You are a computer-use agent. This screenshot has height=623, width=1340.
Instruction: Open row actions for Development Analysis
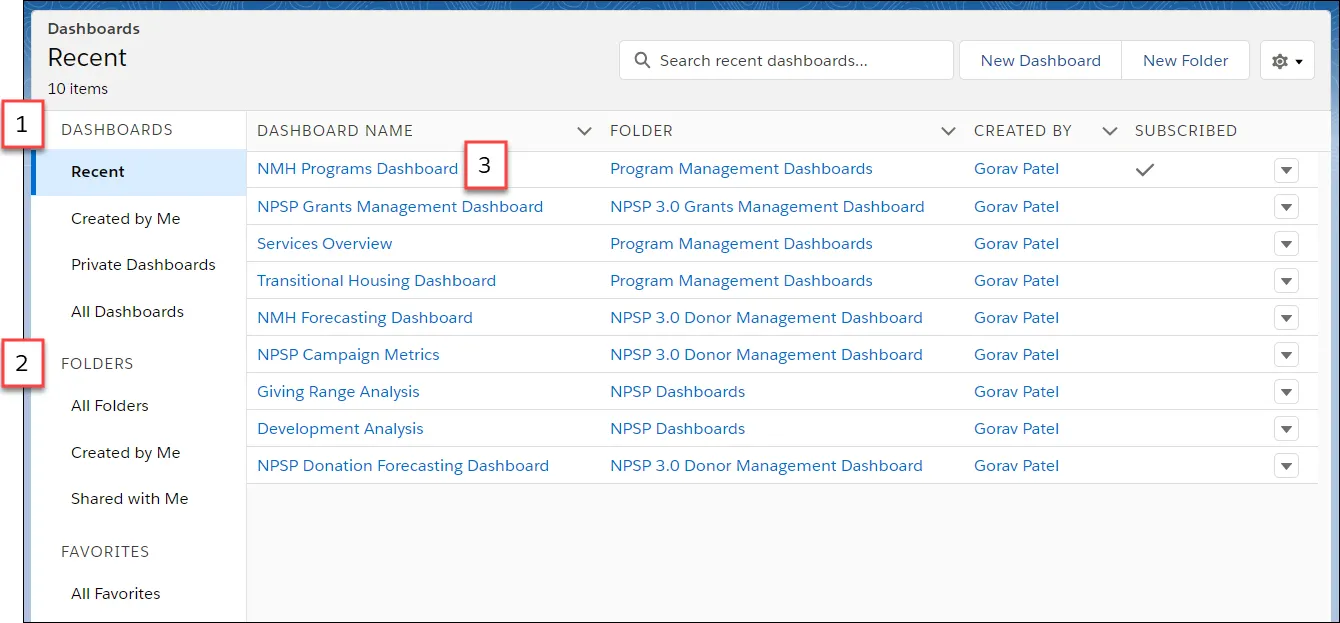coord(1287,429)
